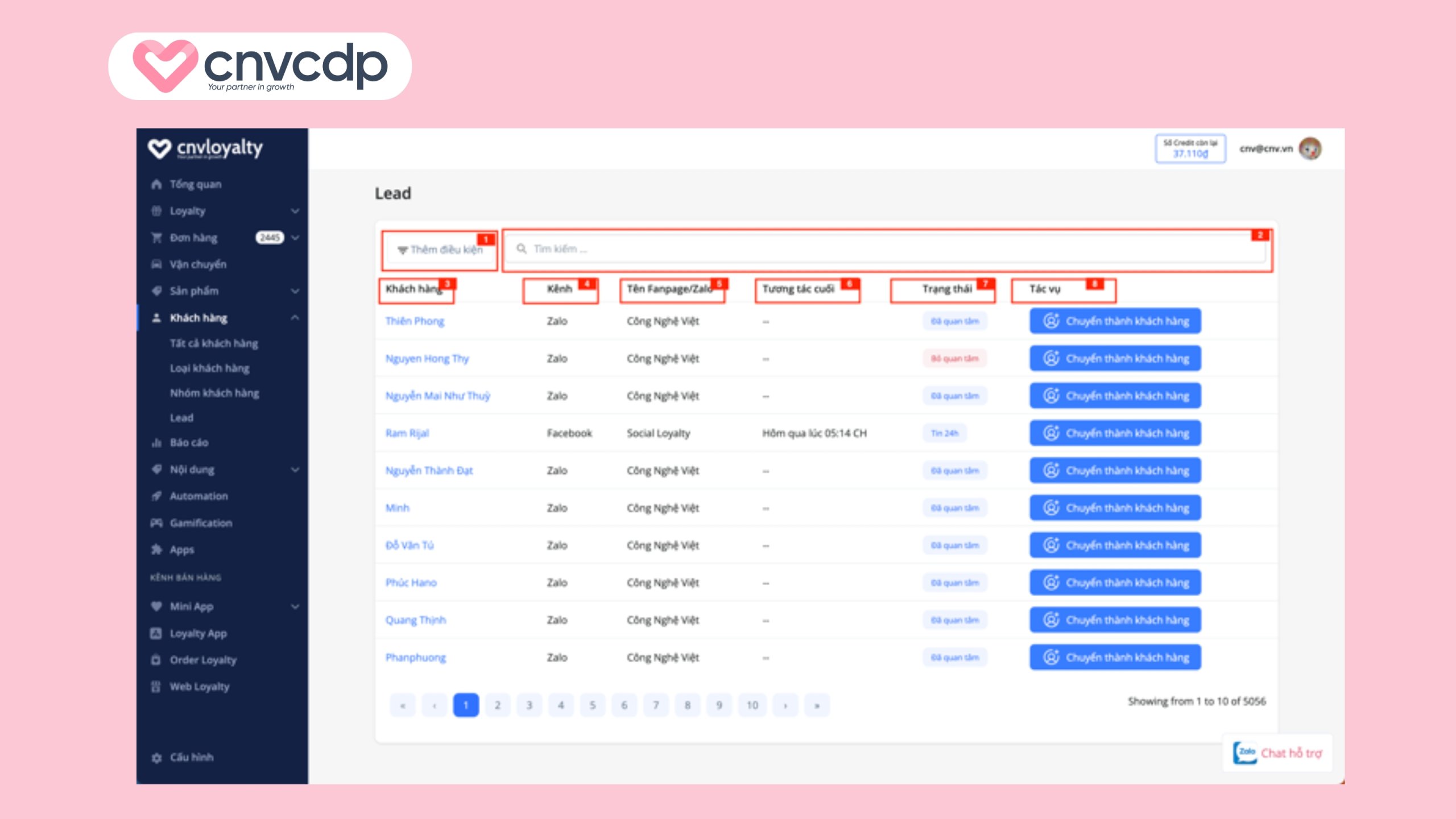Open the Nguyễn Mai Như Thuỷ lead link
The height and width of the screenshot is (819, 1456).
[437, 395]
